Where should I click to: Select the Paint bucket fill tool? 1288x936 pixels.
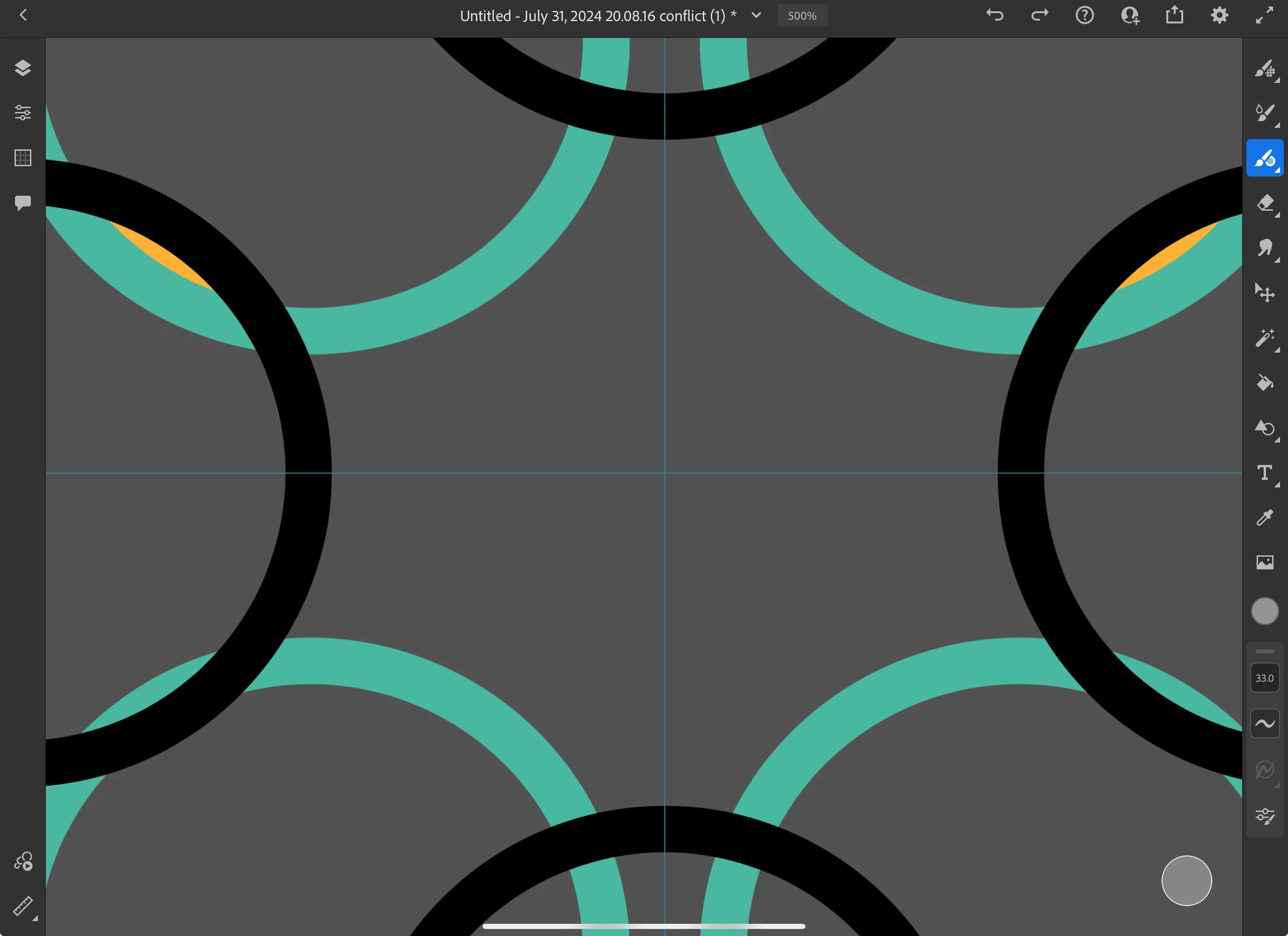[x=1264, y=383]
